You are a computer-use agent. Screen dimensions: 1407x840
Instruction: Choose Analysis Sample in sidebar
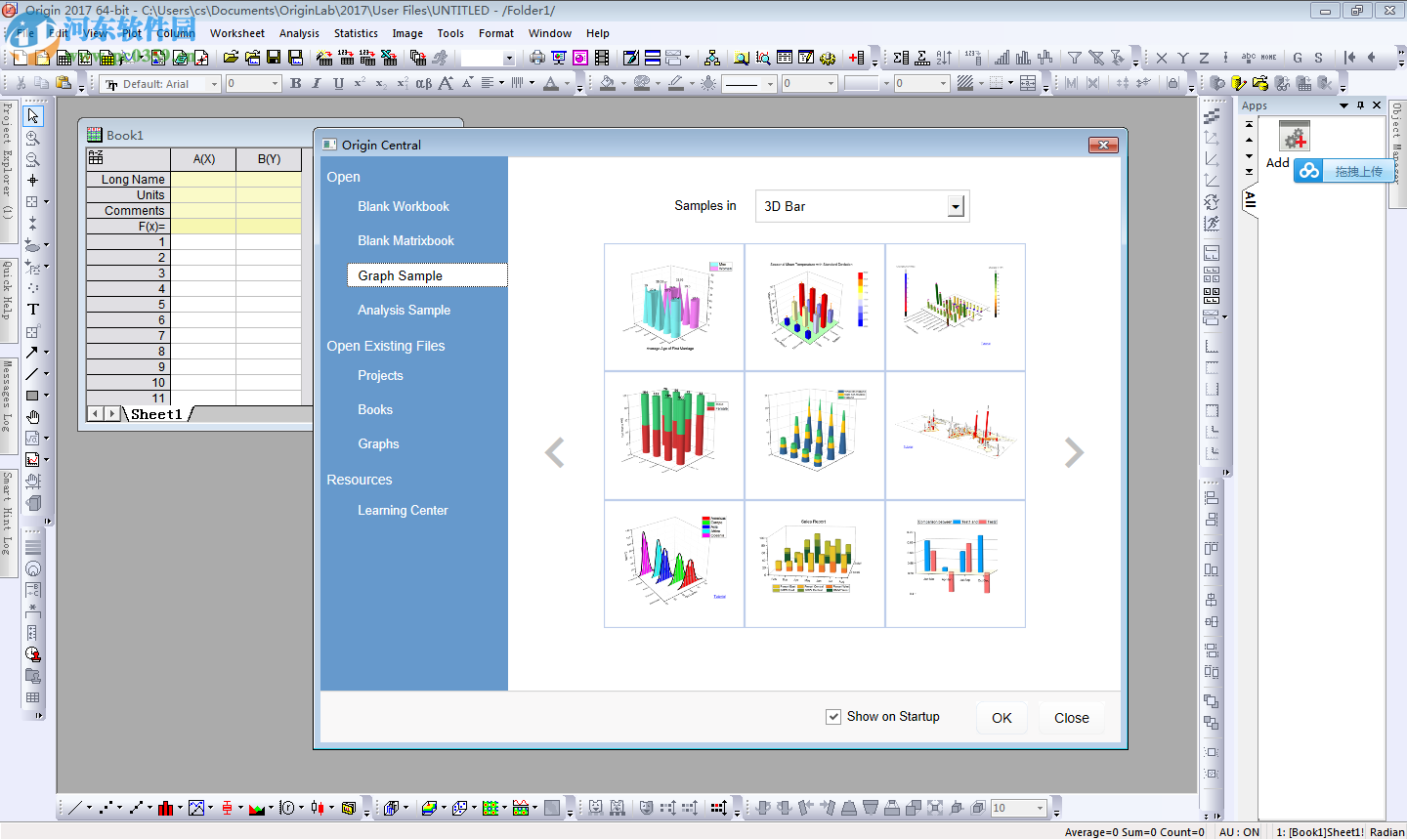[x=404, y=310]
